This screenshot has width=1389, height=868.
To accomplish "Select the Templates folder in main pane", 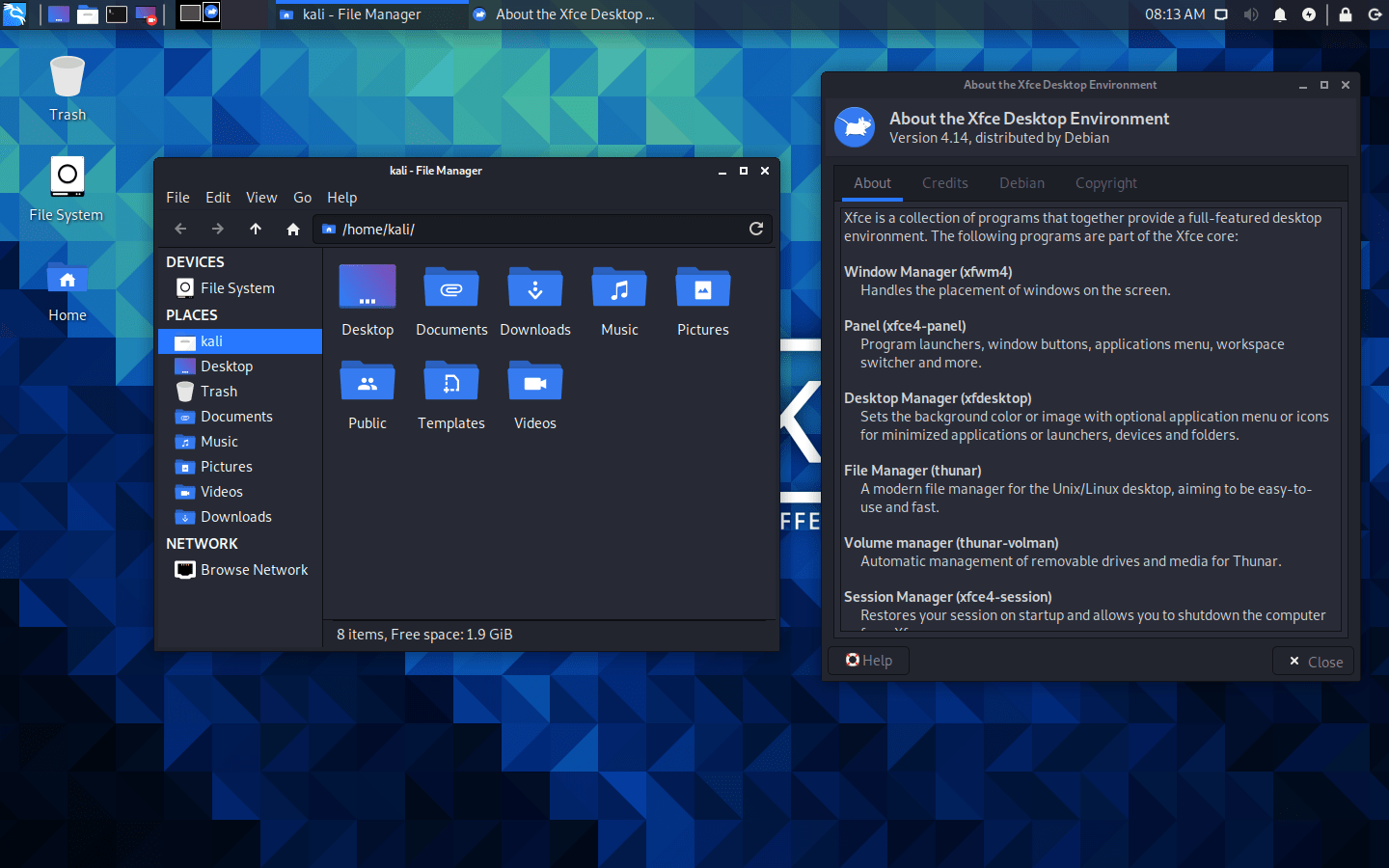I will (451, 394).
